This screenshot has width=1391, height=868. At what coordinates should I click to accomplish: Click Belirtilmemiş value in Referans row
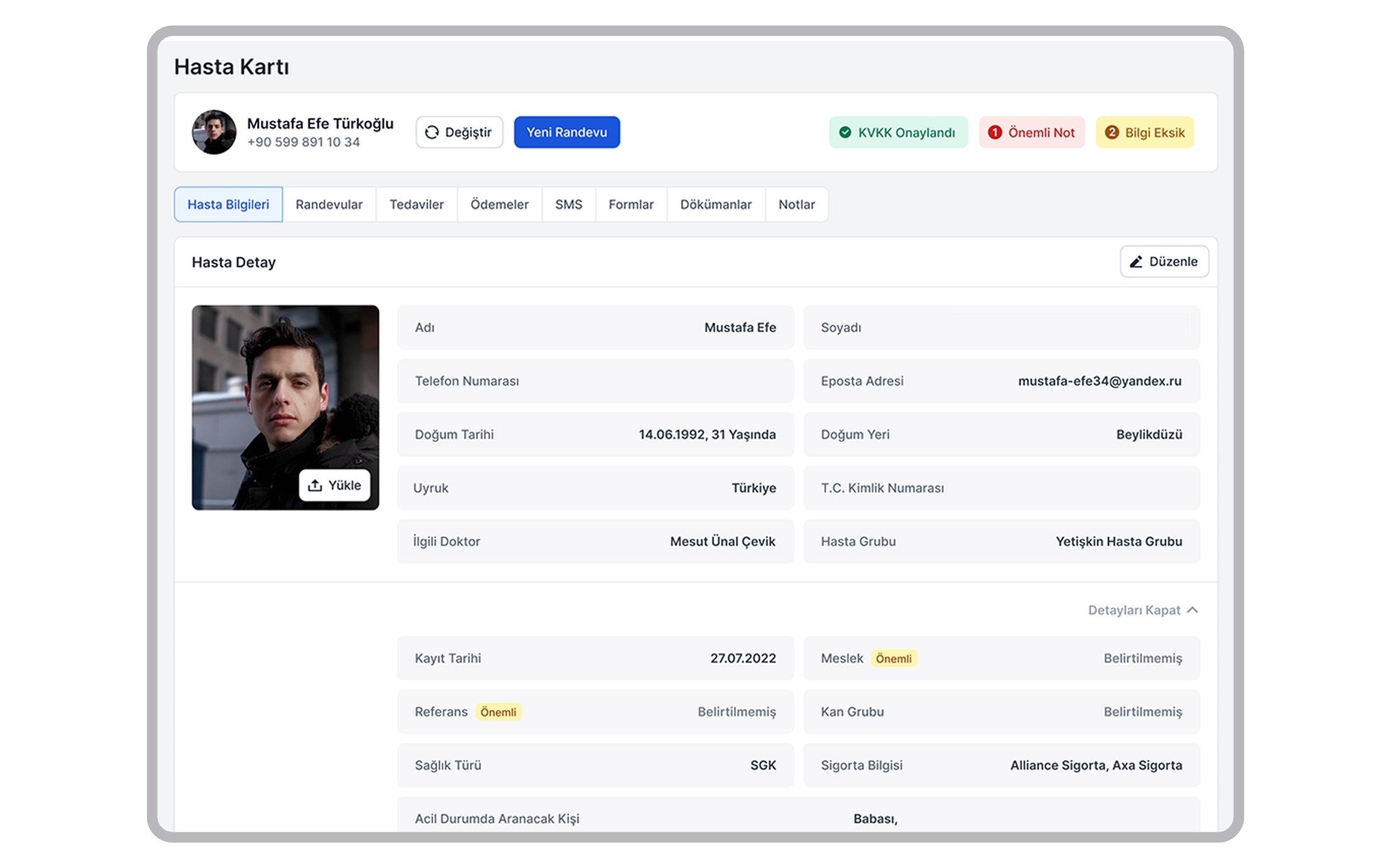[737, 711]
